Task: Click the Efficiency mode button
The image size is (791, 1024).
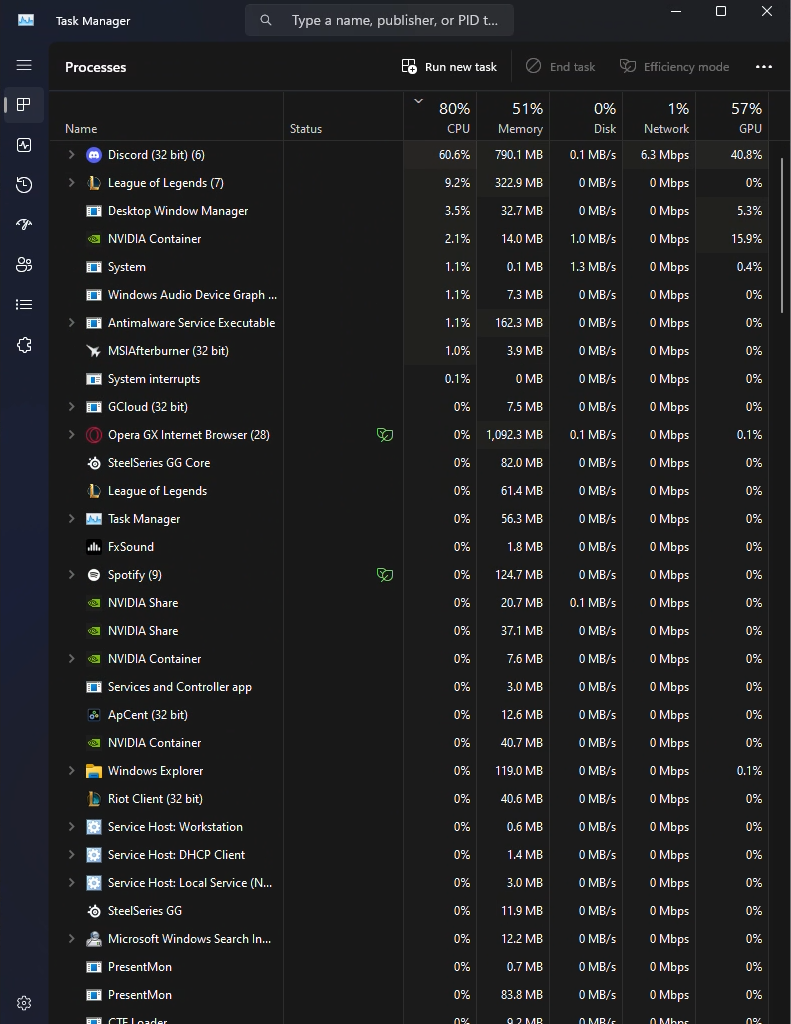Action: point(675,67)
